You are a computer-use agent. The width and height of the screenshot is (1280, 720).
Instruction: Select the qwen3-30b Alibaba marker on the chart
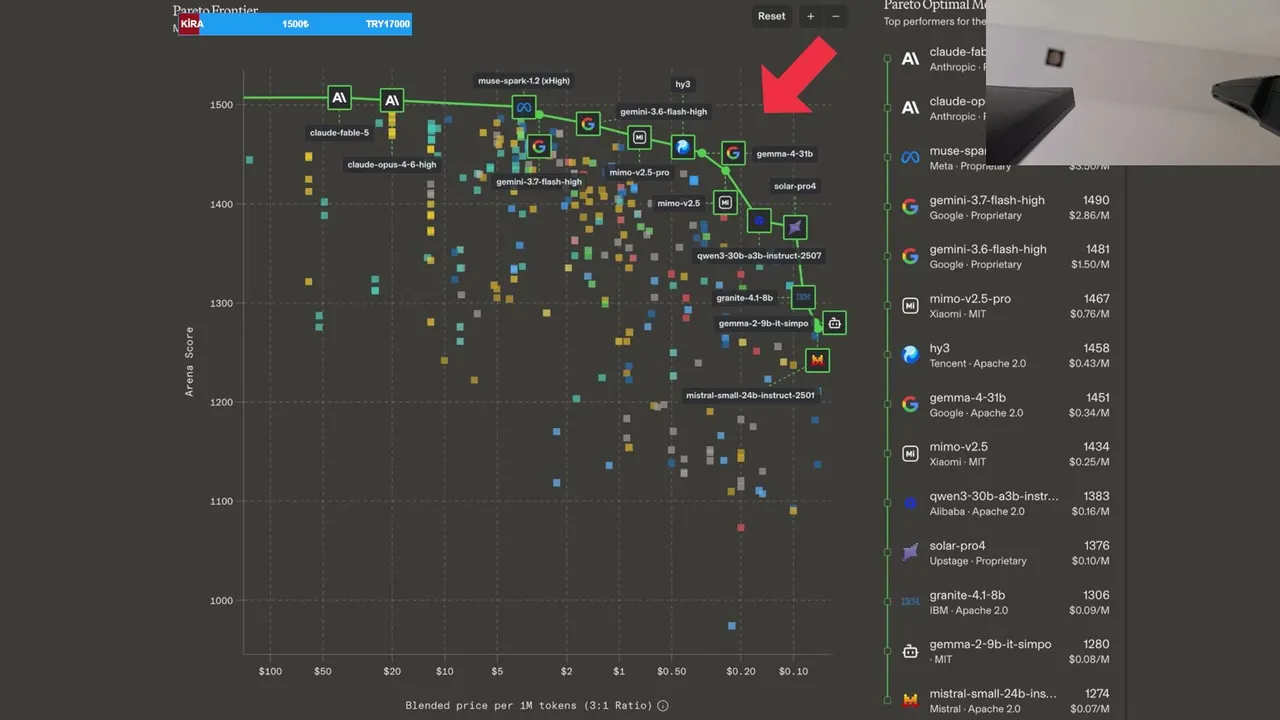coord(759,220)
